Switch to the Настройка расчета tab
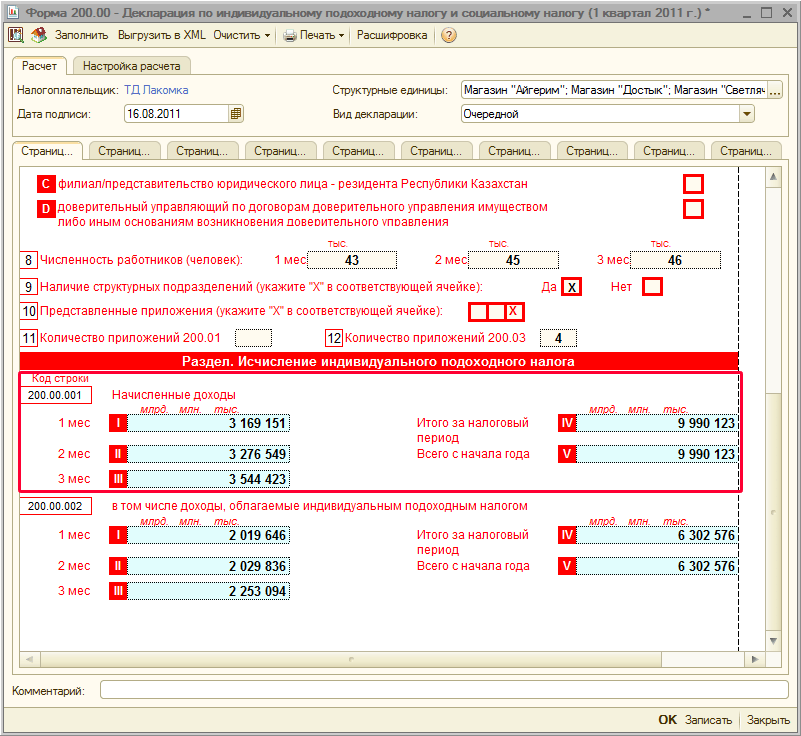This screenshot has width=801, height=736. [x=132, y=66]
